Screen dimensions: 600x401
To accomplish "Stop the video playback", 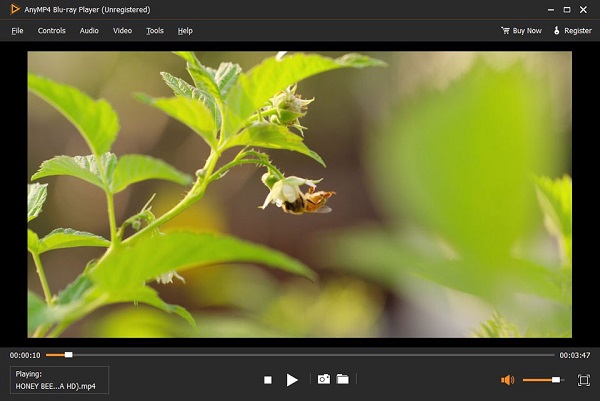I will (267, 380).
